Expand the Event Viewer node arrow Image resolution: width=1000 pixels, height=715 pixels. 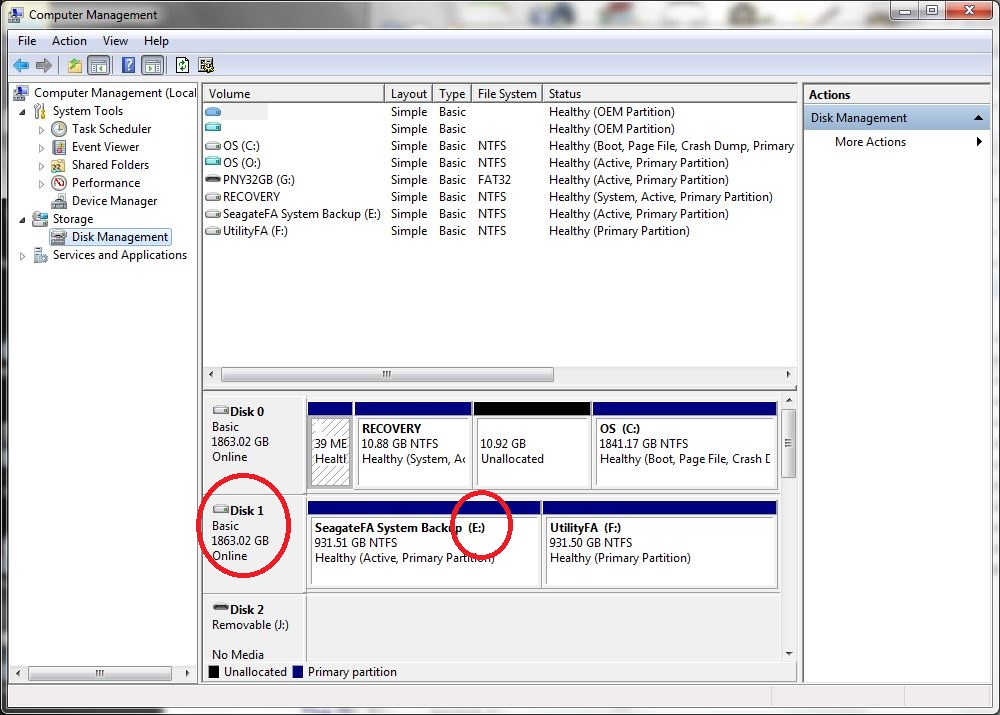coord(41,148)
